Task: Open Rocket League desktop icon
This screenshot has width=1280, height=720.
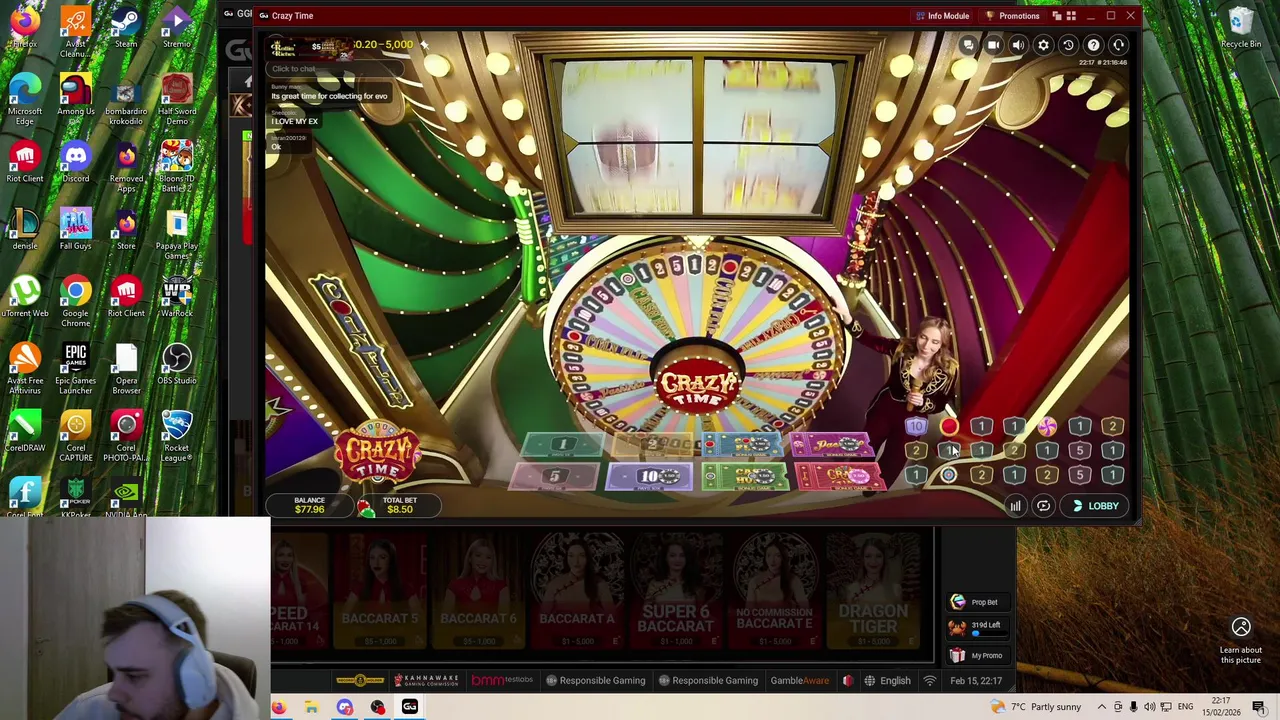Action: click(177, 436)
